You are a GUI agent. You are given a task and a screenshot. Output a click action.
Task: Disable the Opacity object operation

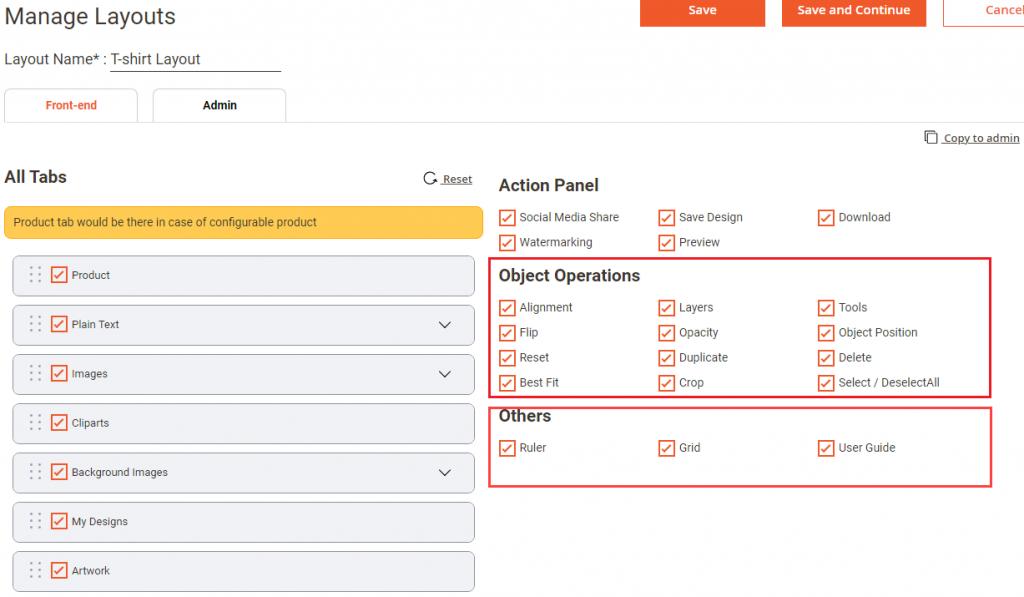666,332
